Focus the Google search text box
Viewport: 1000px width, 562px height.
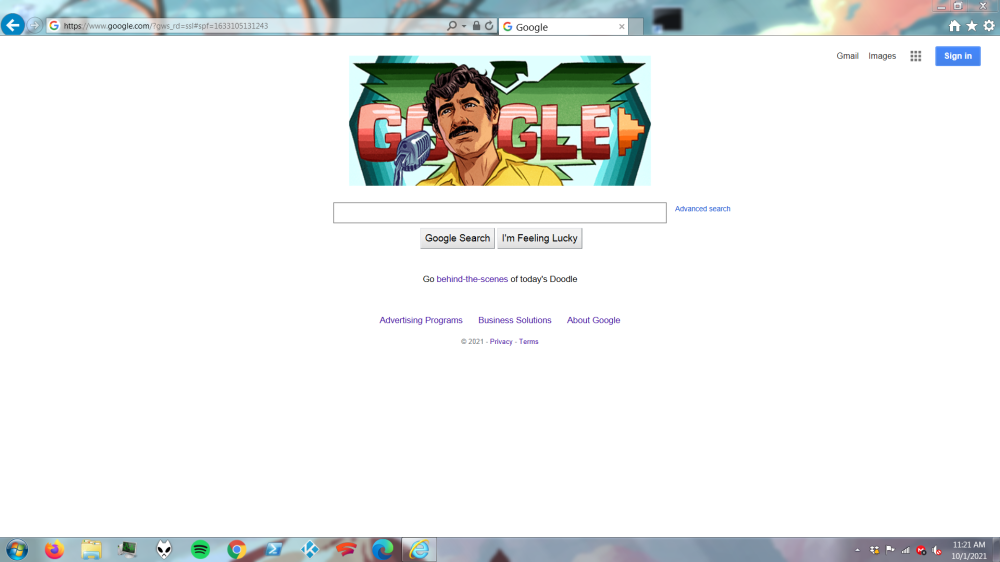point(499,213)
